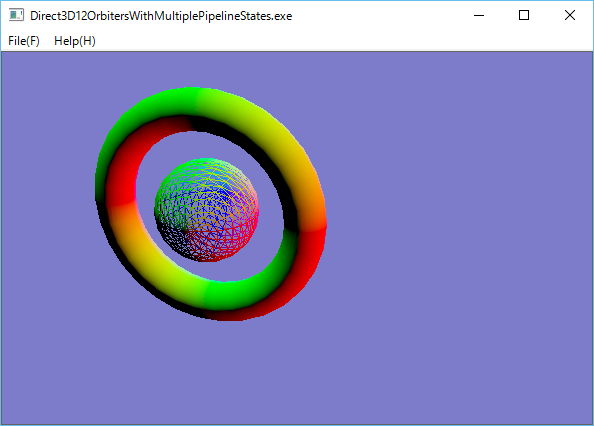This screenshot has height=426, width=594.
Task: Close the Direct3D12 orbiters window
Action: click(x=570, y=16)
